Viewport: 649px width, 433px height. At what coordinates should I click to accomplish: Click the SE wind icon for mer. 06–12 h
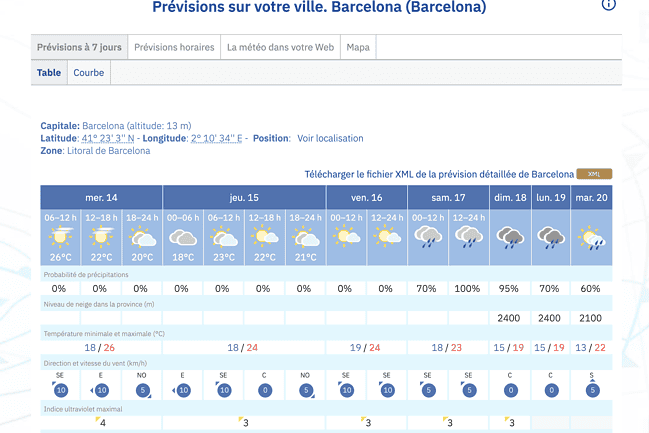[60, 390]
